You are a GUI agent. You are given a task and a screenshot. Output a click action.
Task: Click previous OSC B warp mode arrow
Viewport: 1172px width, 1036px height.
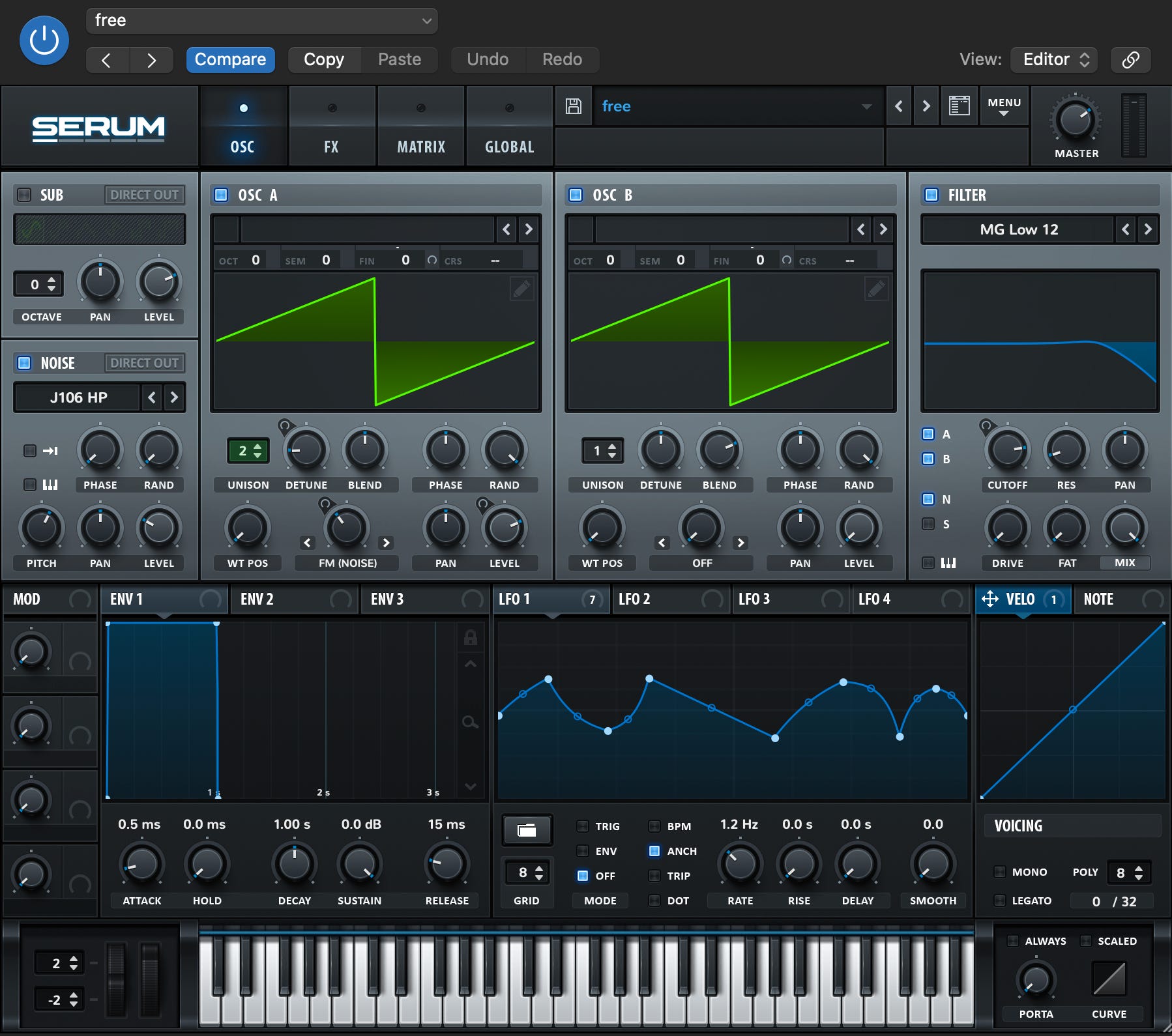662,543
